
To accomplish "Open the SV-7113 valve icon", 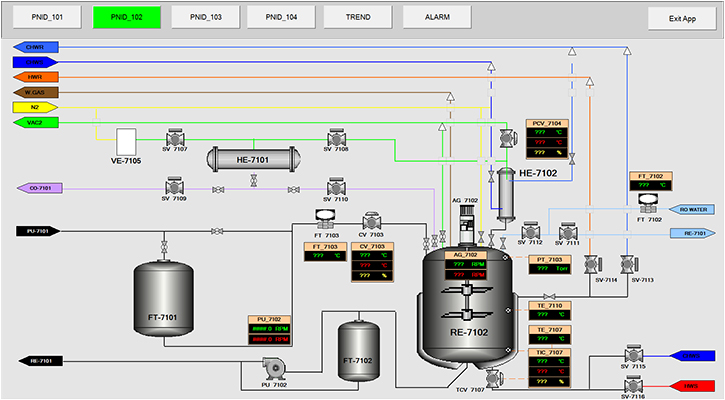I will pos(629,265).
